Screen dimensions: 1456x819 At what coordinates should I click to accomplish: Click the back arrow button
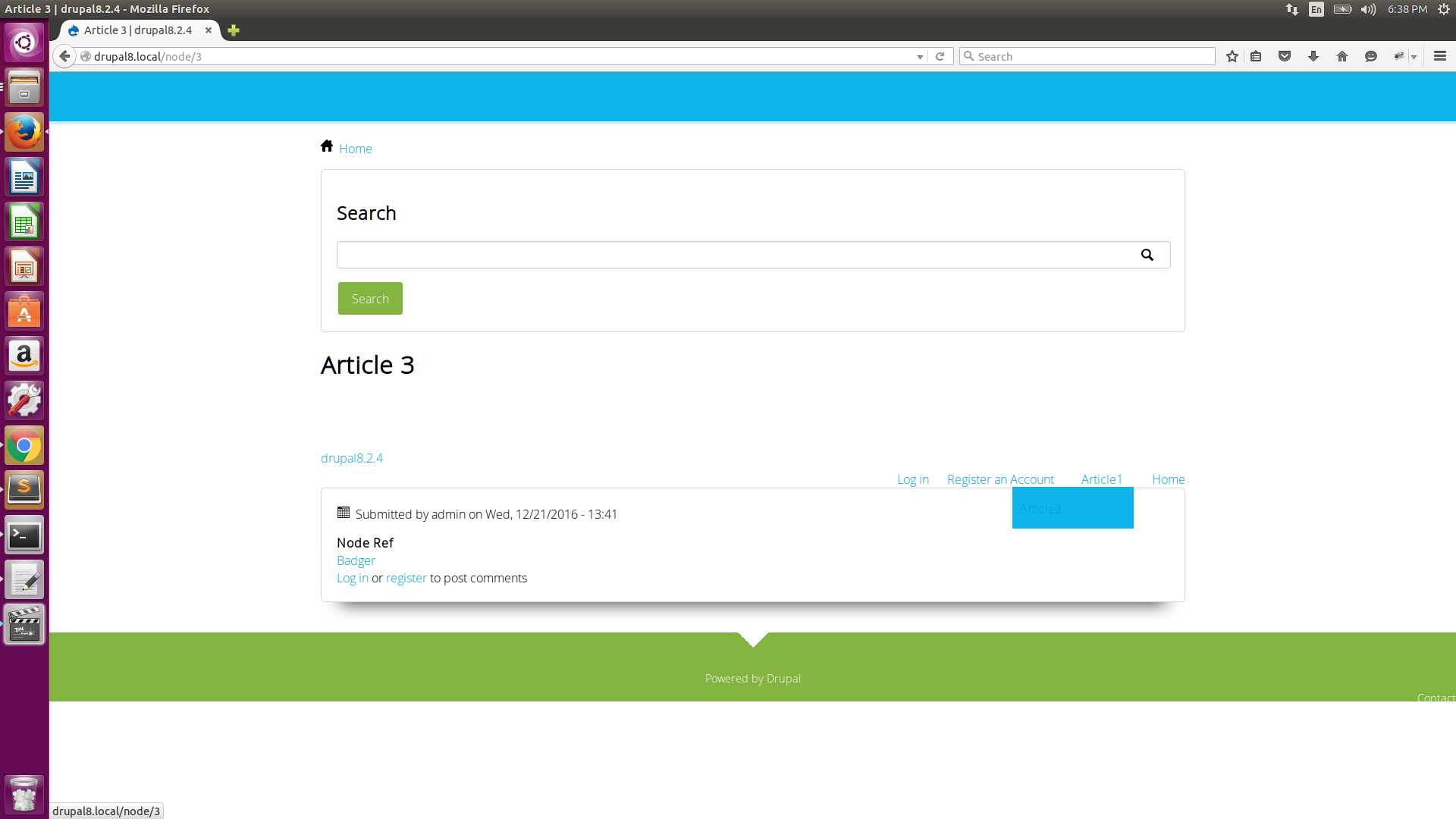coord(65,56)
